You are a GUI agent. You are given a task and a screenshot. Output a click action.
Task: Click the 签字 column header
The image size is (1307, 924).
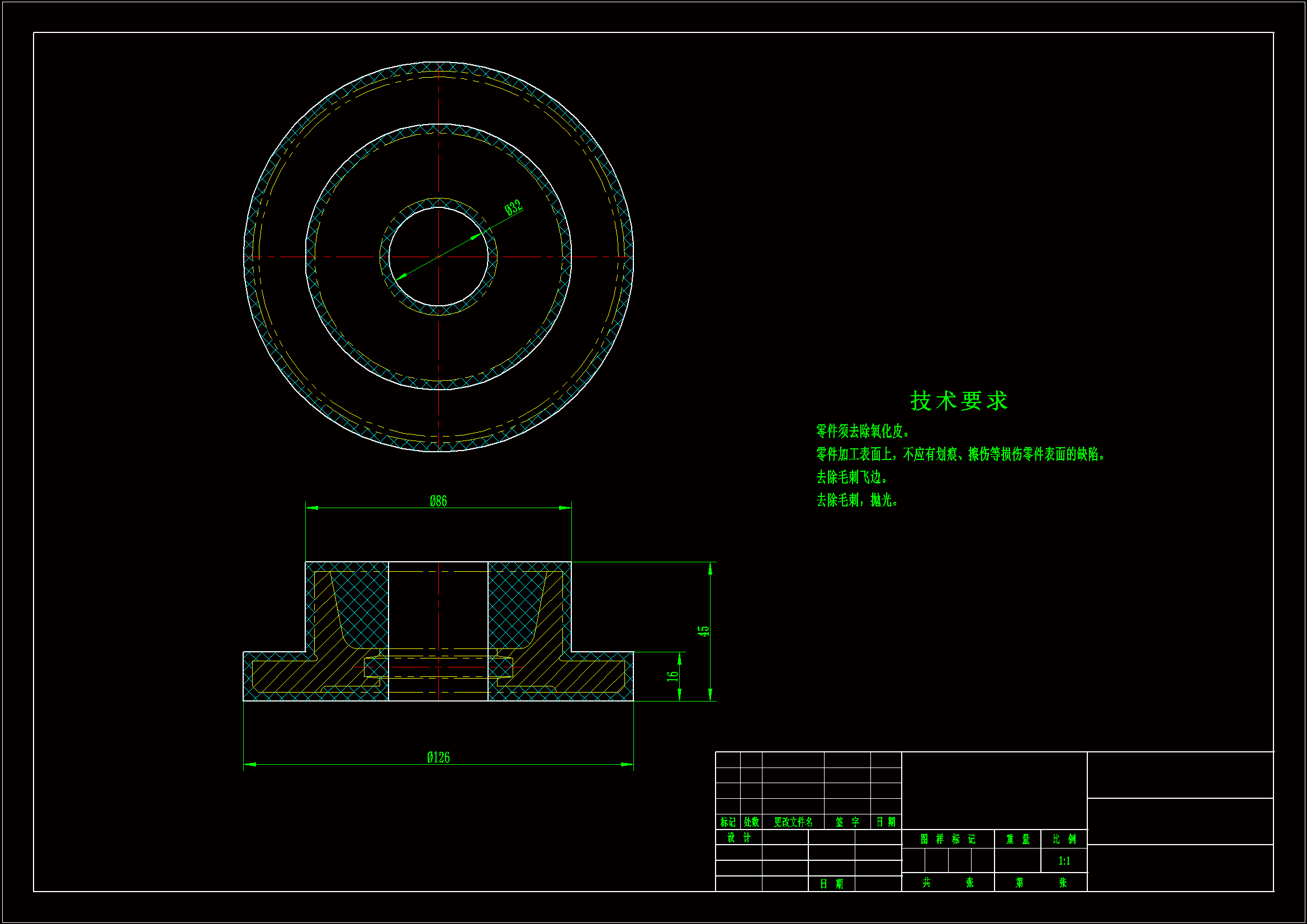point(847,822)
